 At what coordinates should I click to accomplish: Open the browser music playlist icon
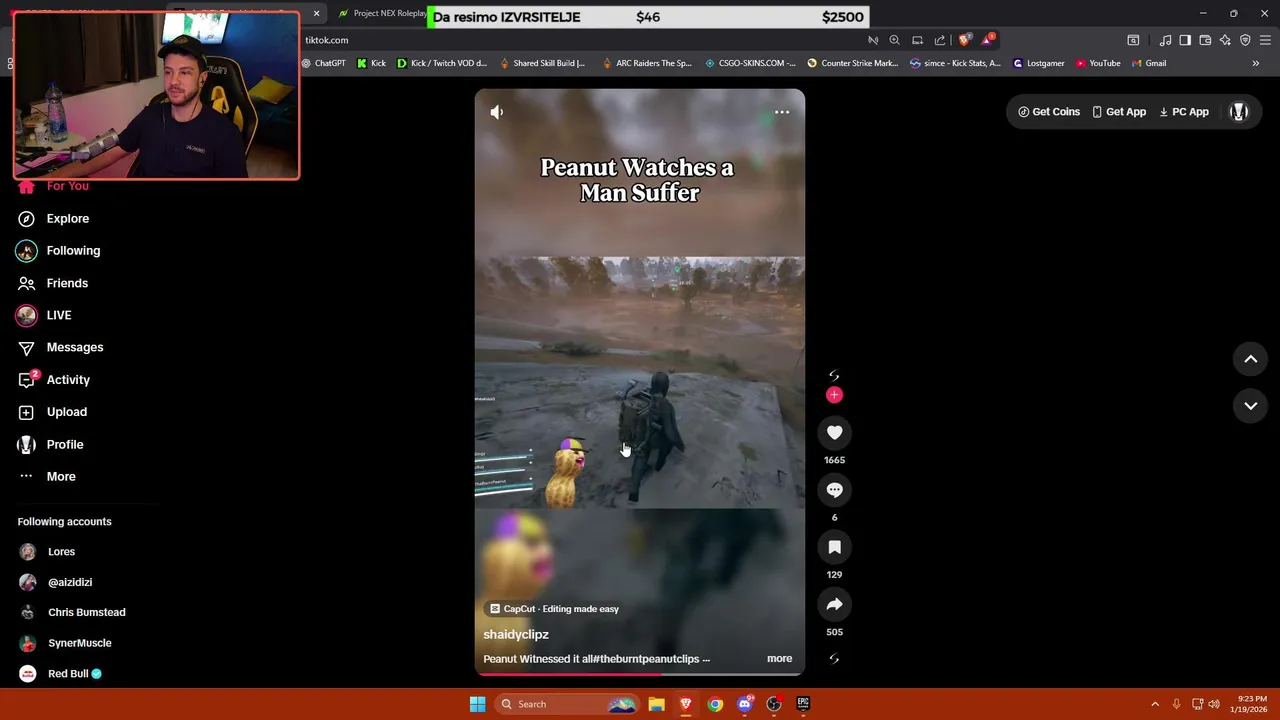tap(1165, 40)
